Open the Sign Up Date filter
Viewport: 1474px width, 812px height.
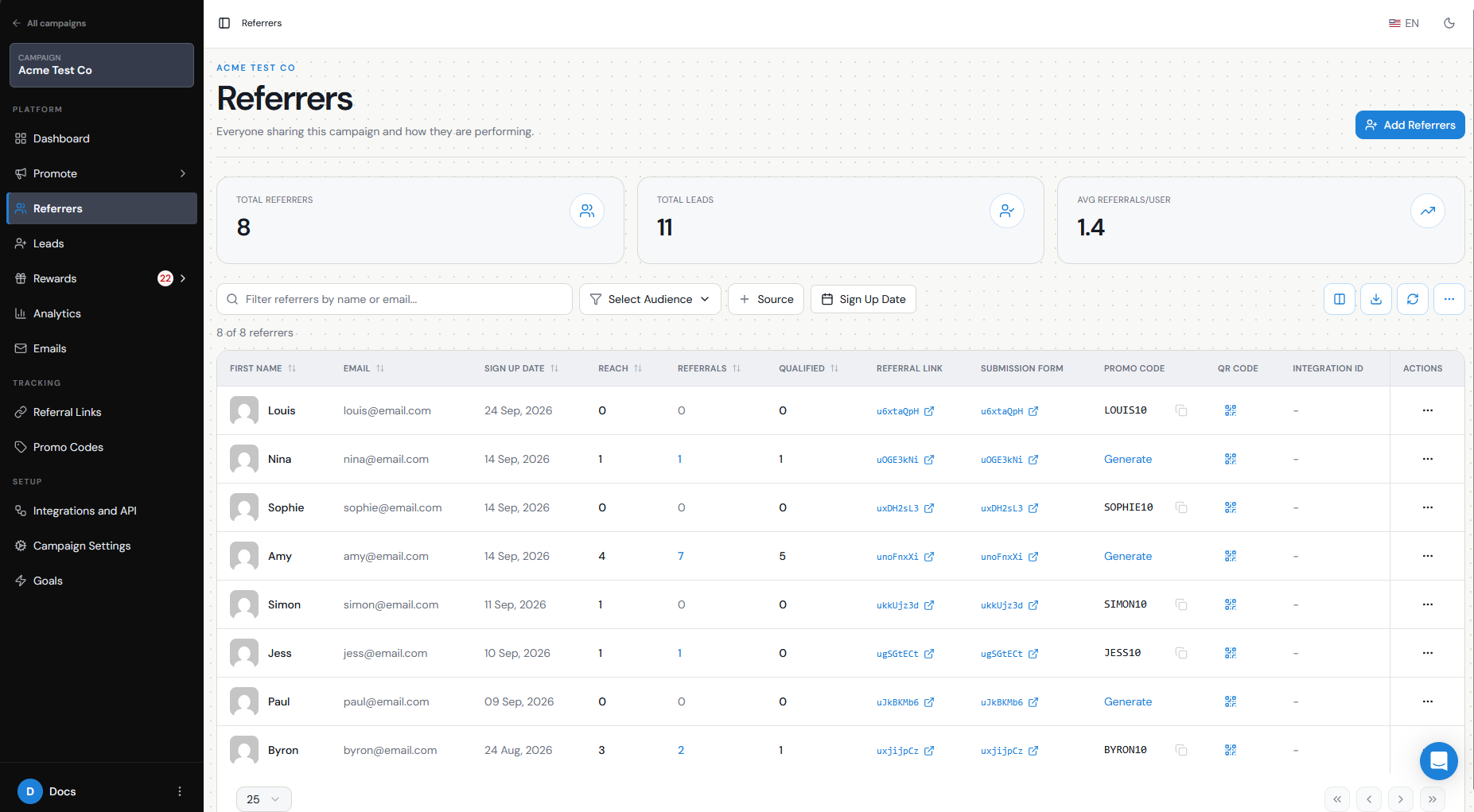[863, 299]
